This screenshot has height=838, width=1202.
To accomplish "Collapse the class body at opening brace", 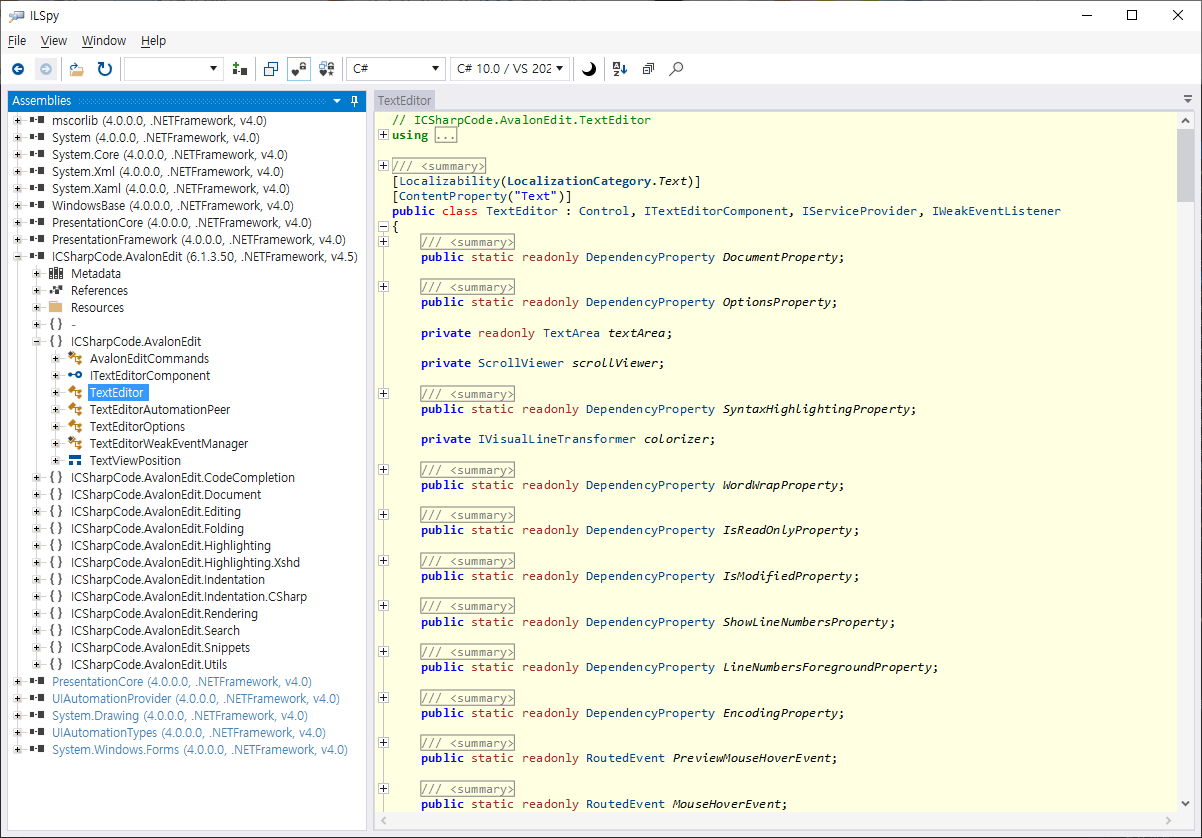I will 383,227.
